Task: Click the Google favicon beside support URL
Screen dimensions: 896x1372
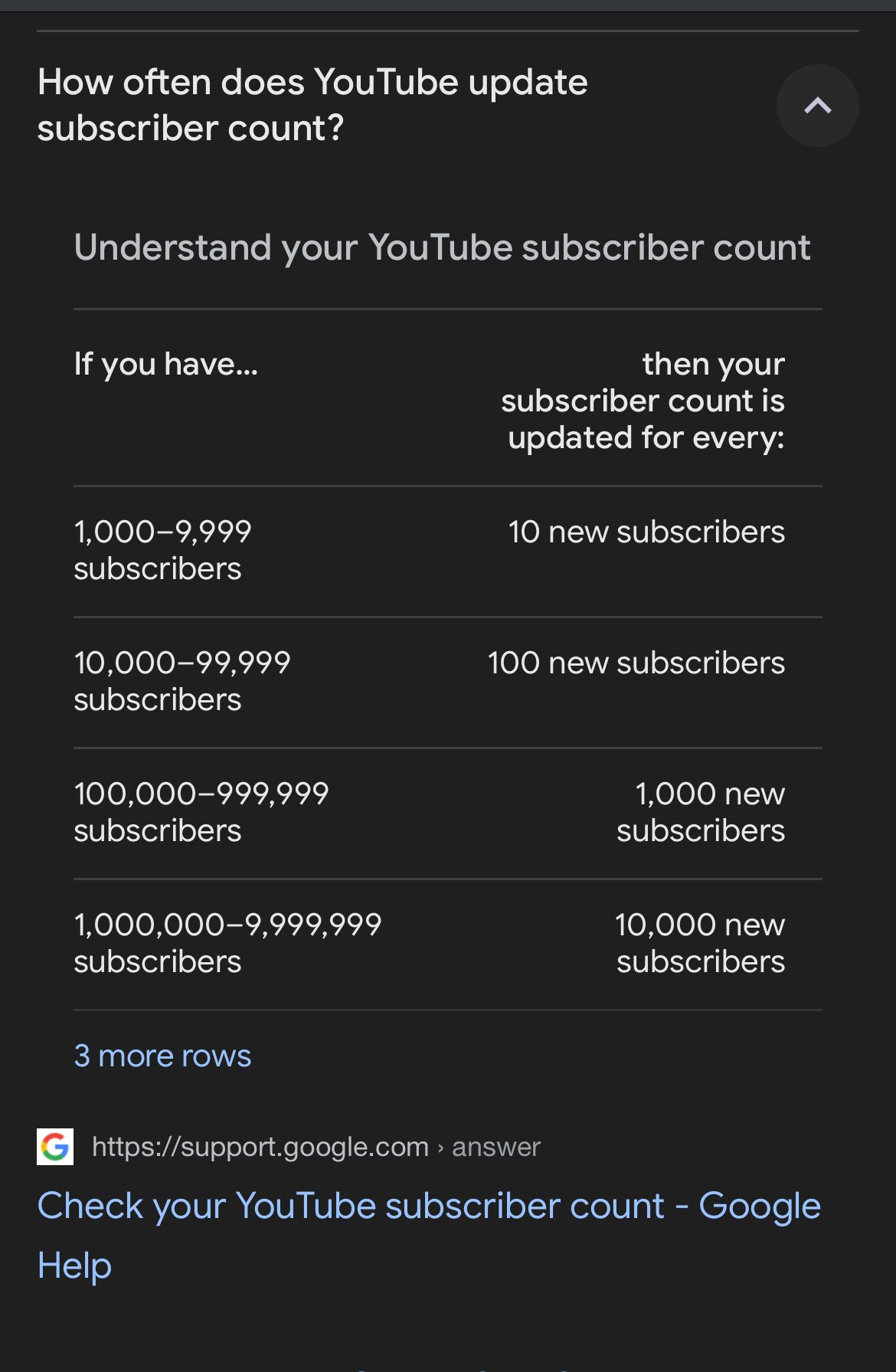Action: (x=55, y=1147)
